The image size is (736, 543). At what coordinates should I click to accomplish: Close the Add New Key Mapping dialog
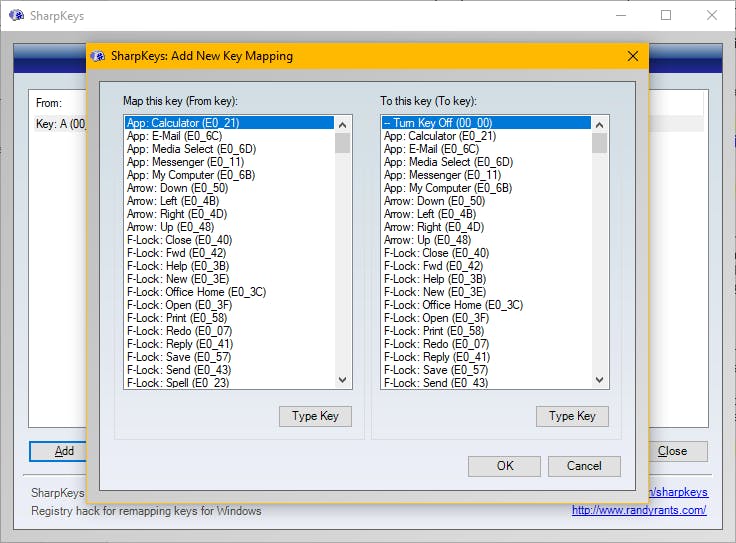[x=632, y=56]
